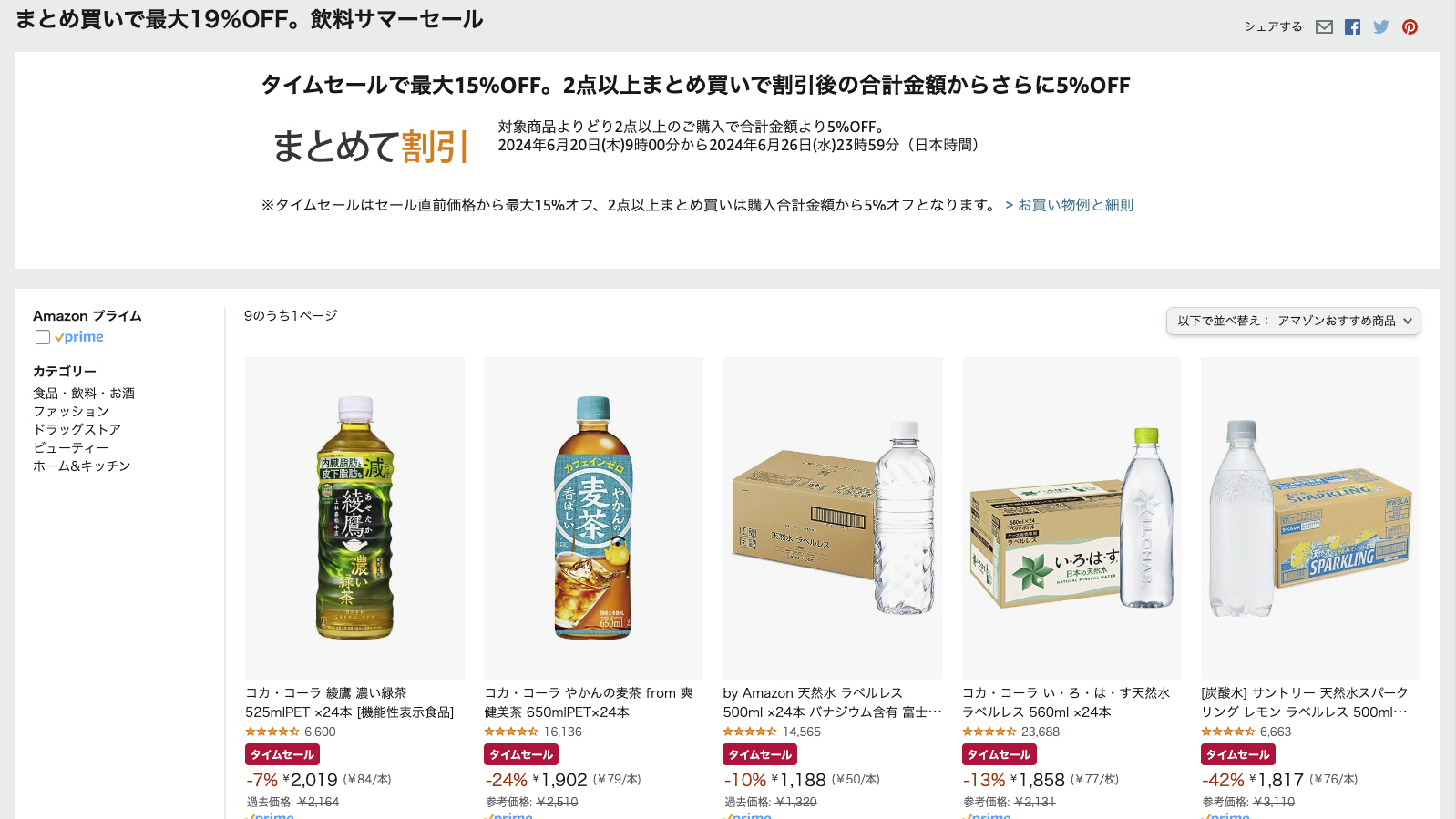Share on Twitter icon
1456x819 pixels.
click(1381, 27)
